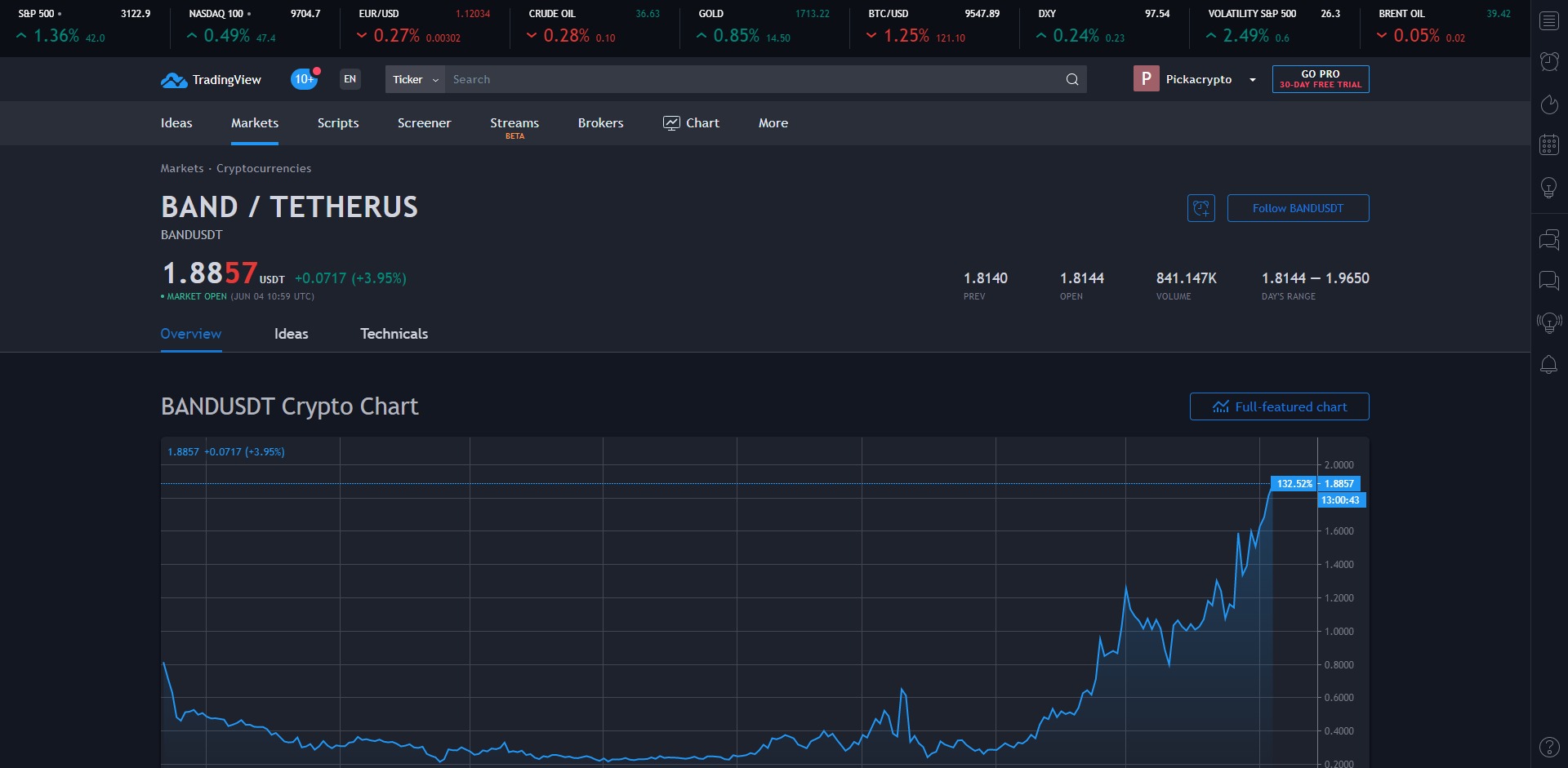Click the 132.52% change label on chart
1568x768 pixels.
pos(1294,483)
